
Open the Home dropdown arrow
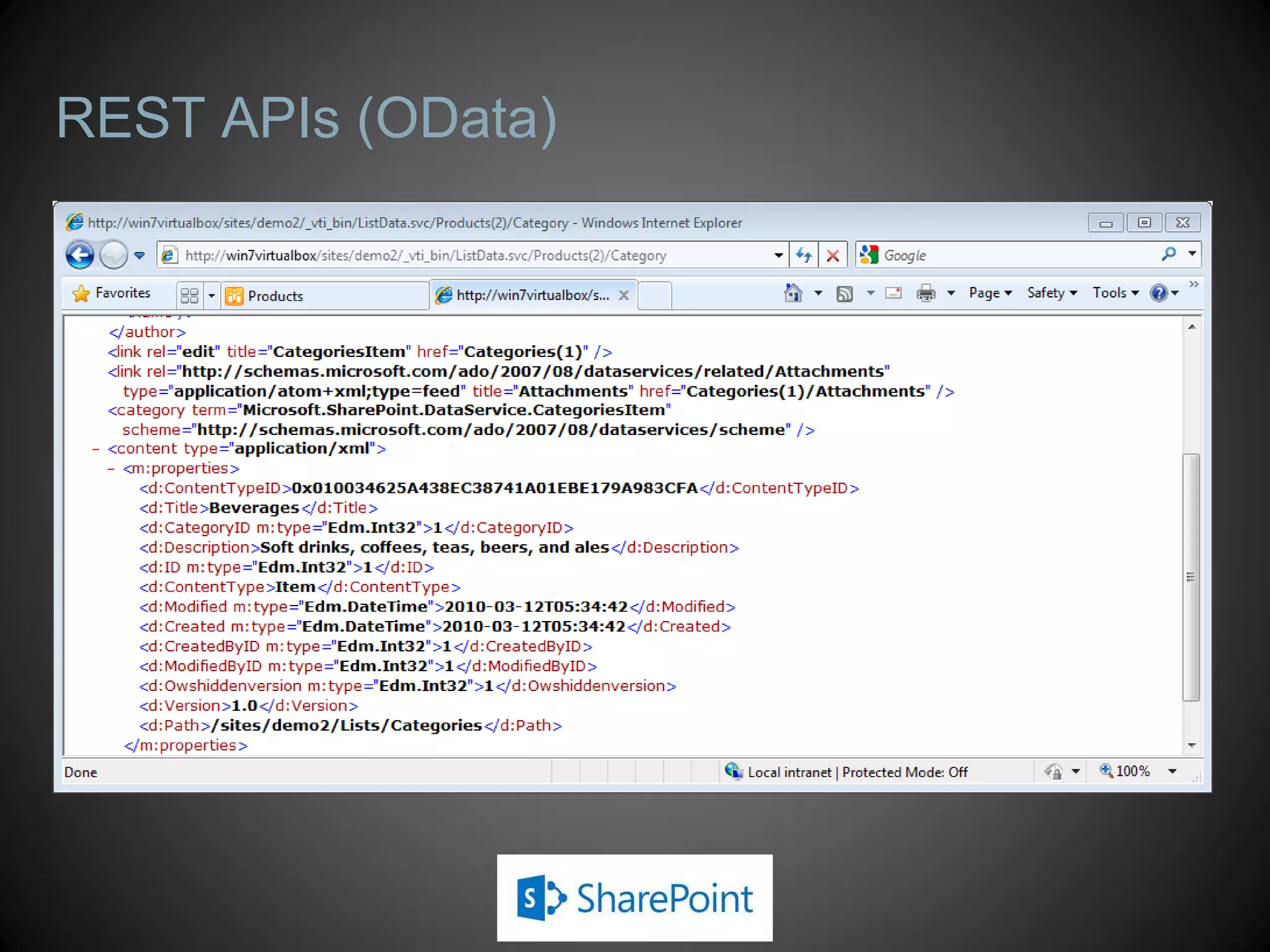[819, 293]
